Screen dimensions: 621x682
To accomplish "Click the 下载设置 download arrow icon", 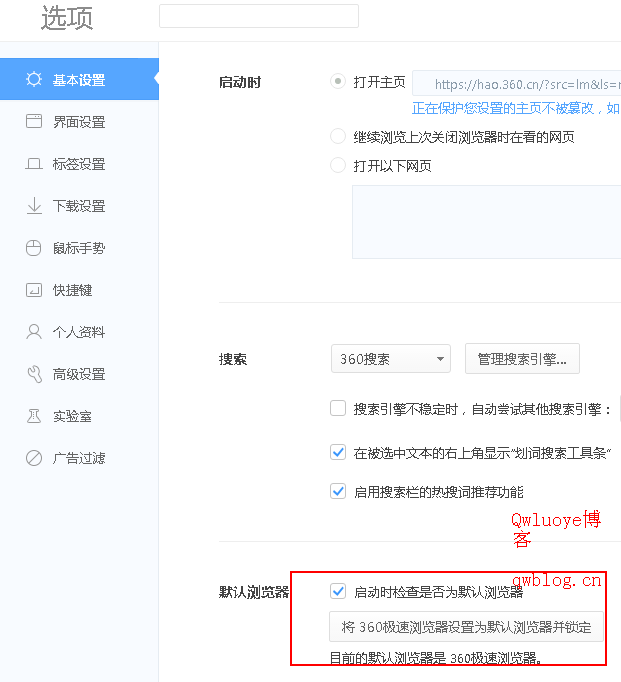I will (34, 206).
